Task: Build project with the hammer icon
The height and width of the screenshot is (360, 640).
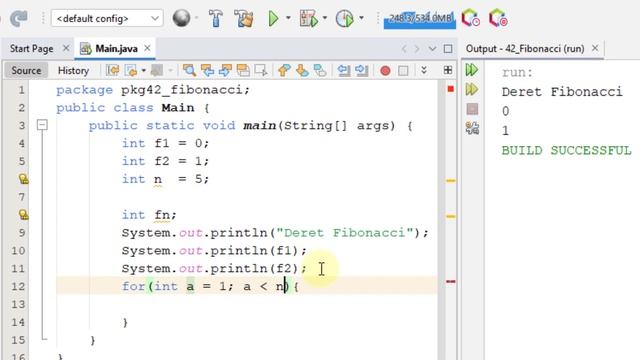Action: (x=216, y=18)
